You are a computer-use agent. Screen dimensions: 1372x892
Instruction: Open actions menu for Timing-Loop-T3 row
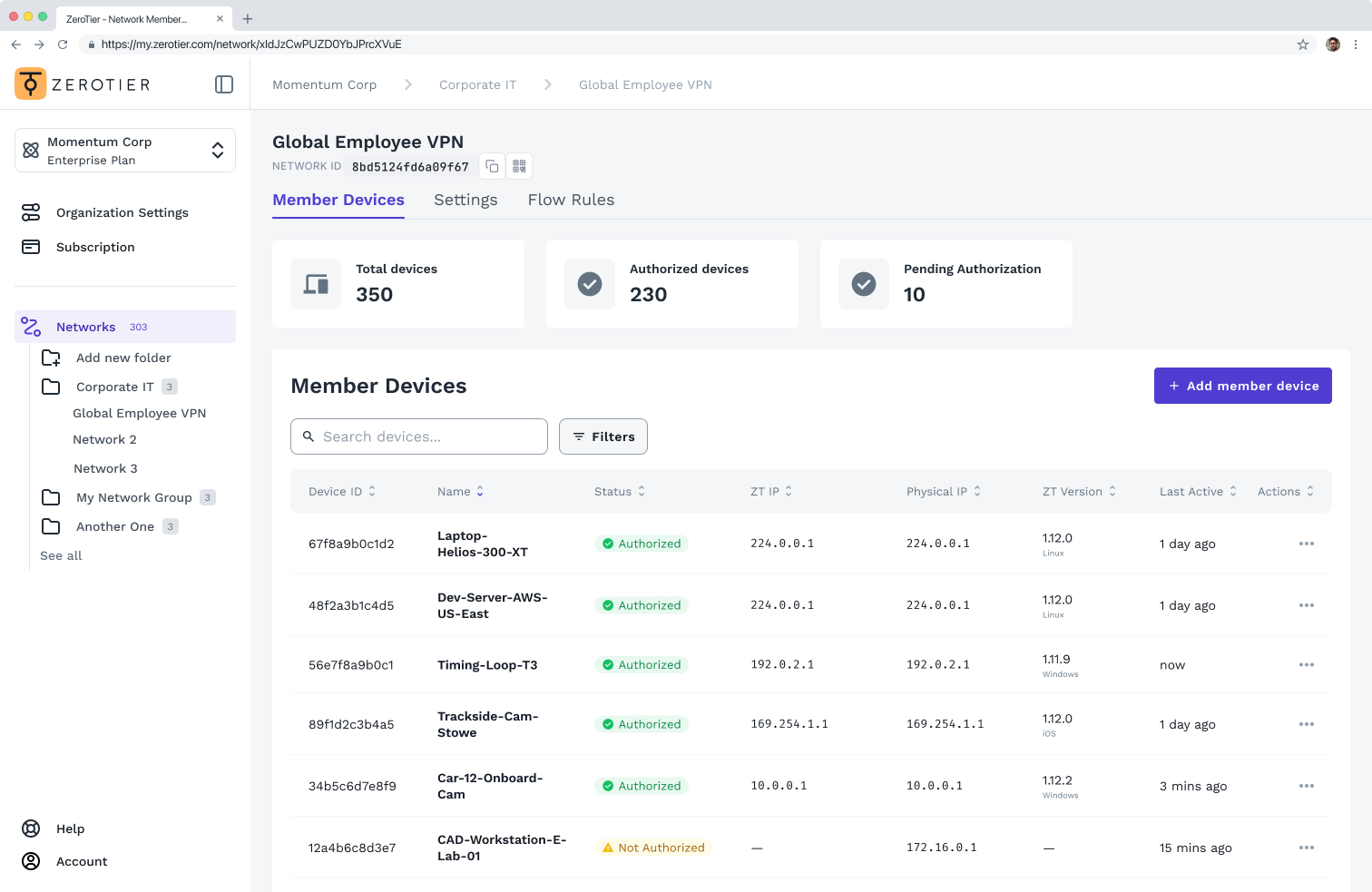(1307, 665)
